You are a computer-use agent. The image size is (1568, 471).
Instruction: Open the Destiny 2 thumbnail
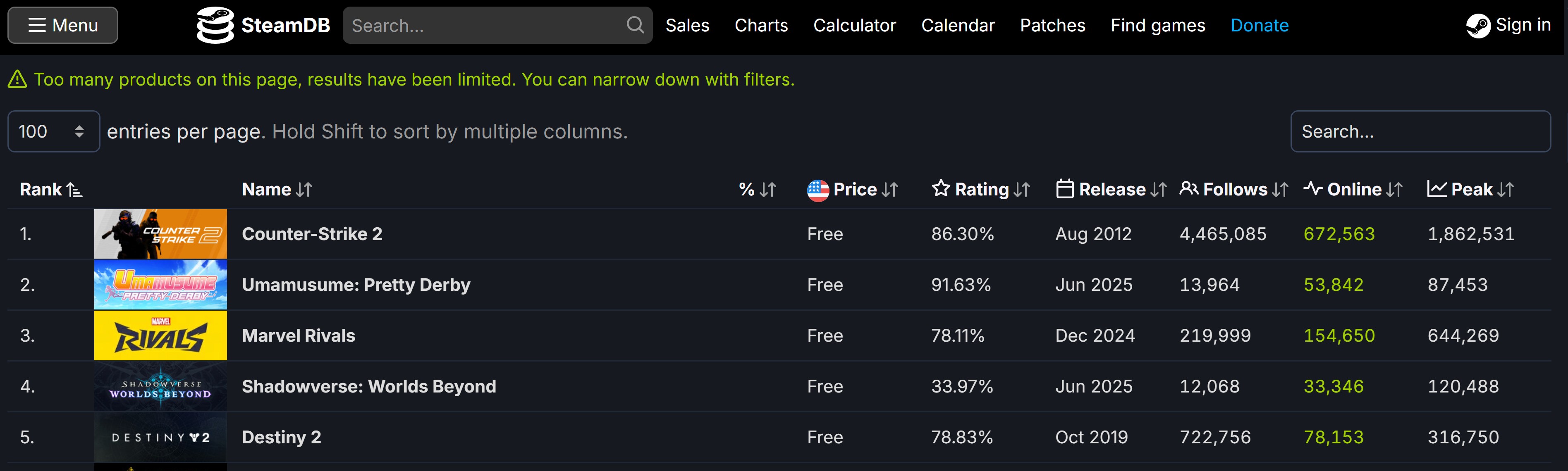tap(161, 438)
